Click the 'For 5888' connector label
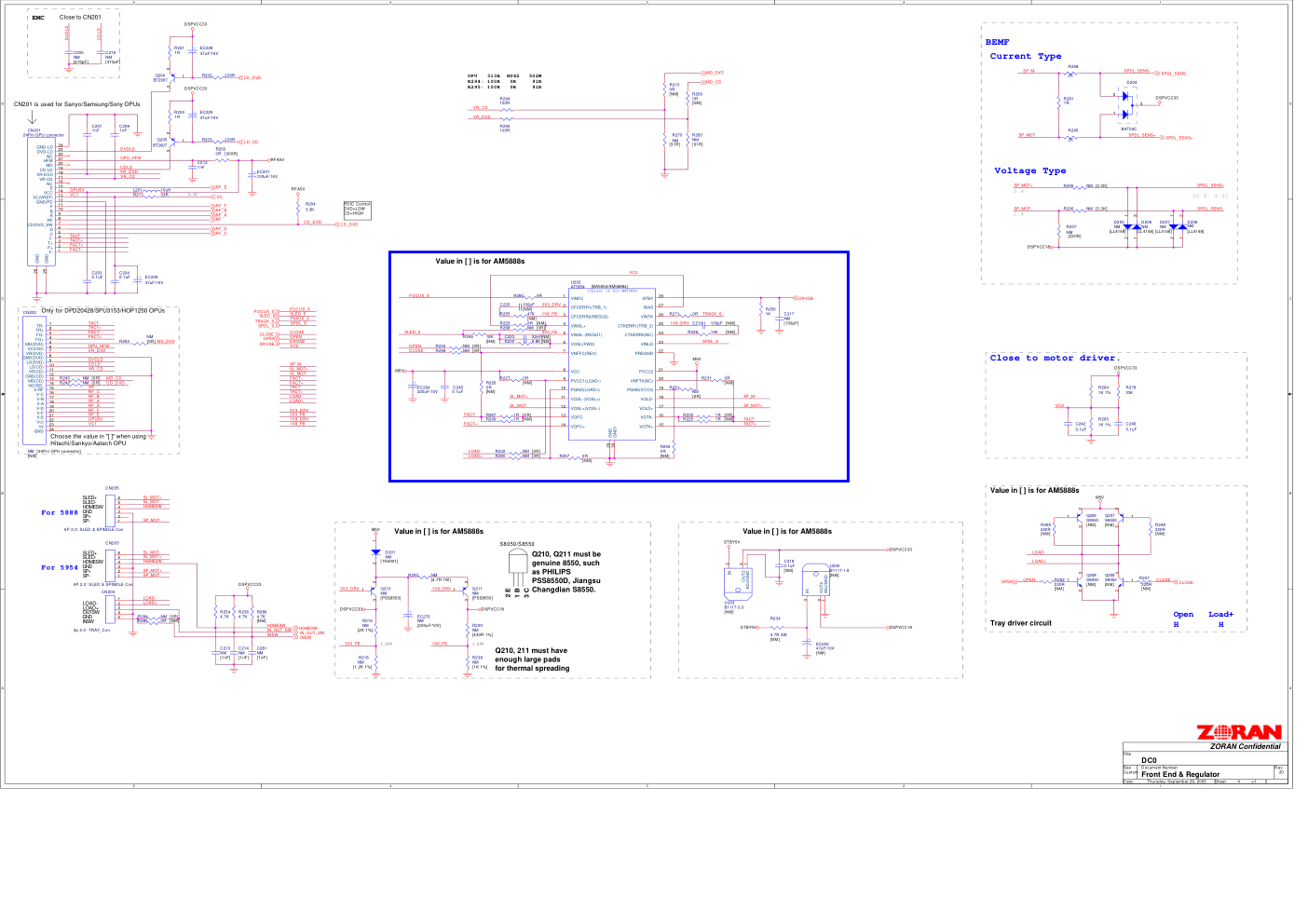Image resolution: width=1308 pixels, height=924 pixels. coord(60,512)
